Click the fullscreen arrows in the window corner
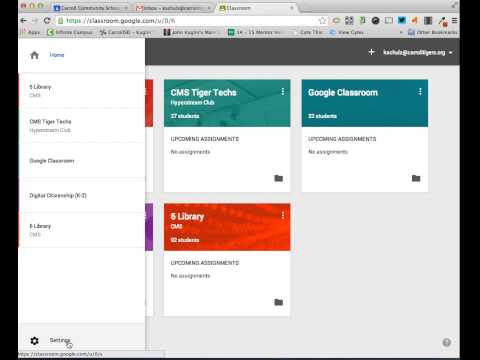Viewport: 480px width, 360px height. (x=454, y=5)
